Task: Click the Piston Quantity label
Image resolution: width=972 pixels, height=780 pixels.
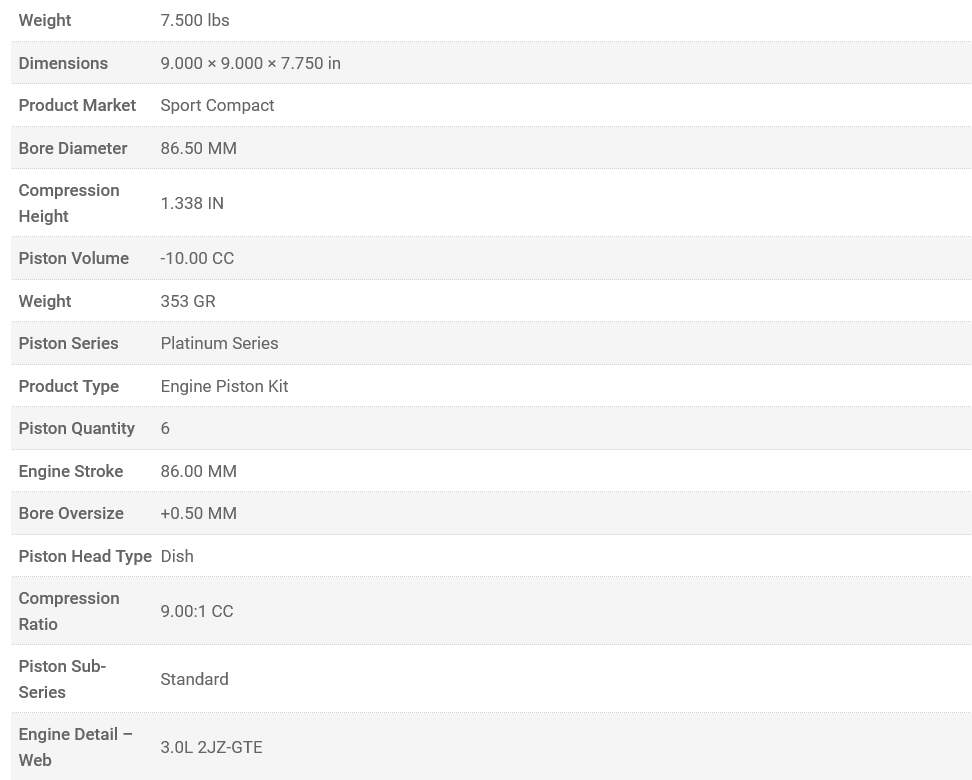Action: click(76, 428)
